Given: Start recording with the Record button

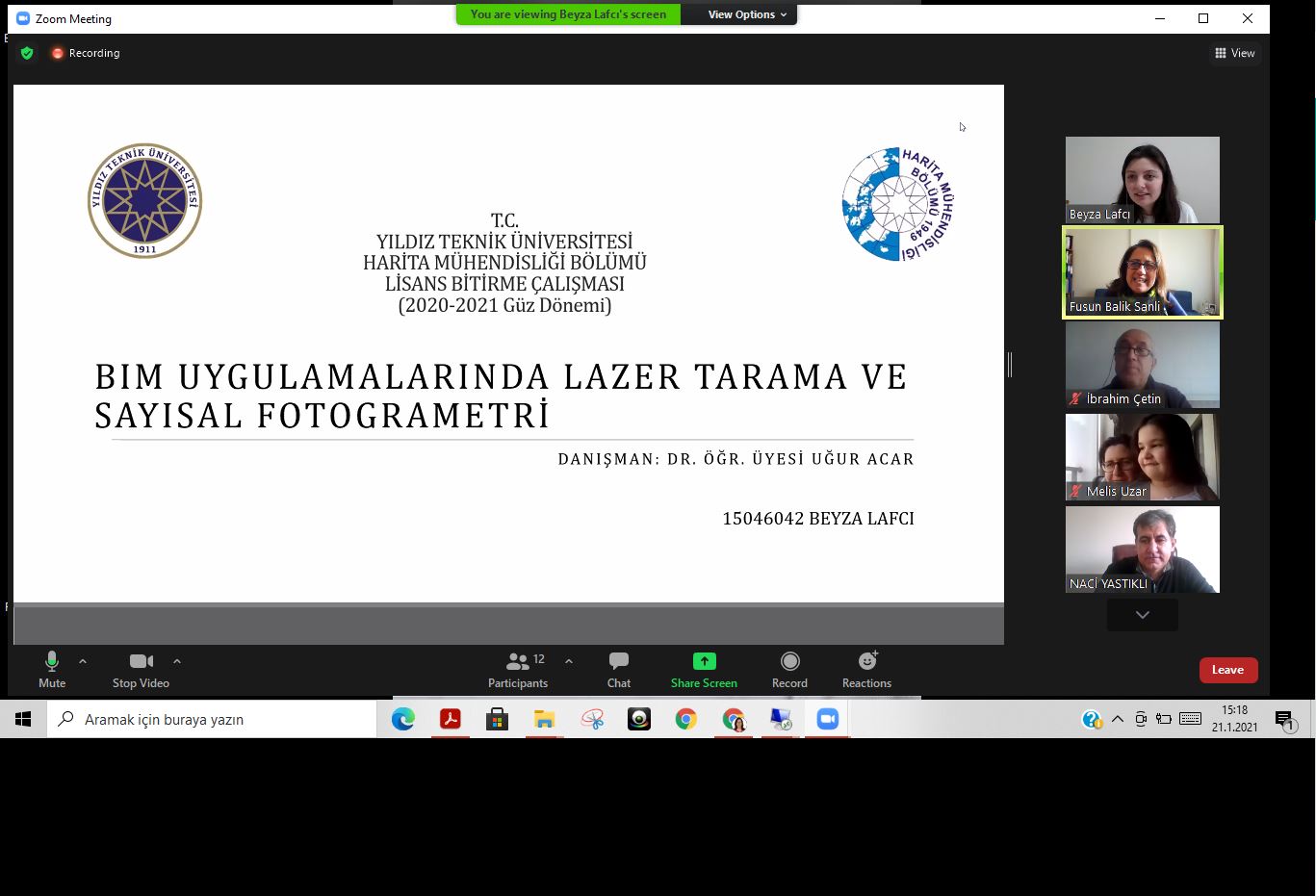Looking at the screenshot, I should (x=789, y=670).
